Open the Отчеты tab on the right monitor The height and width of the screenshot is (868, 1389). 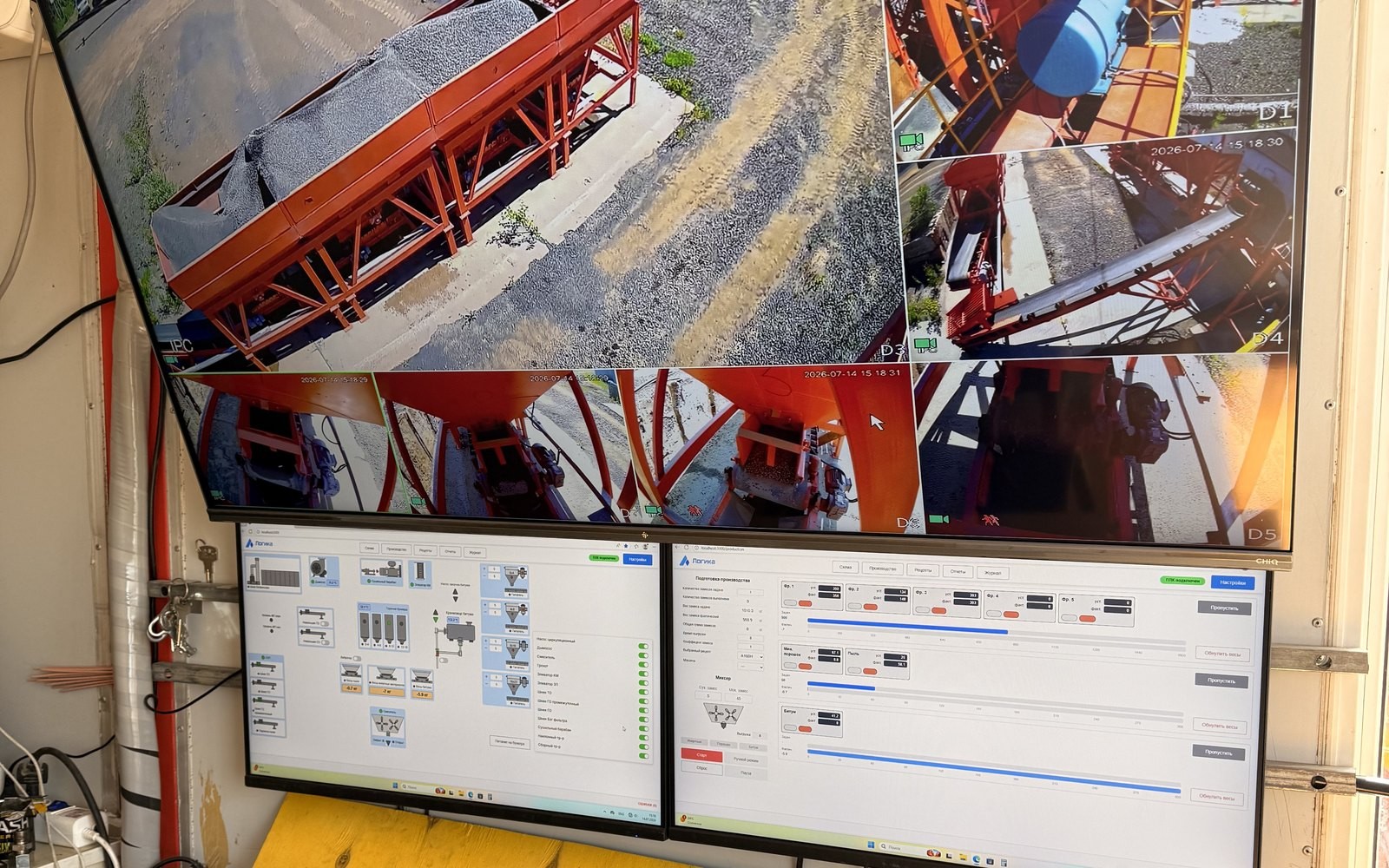(958, 571)
